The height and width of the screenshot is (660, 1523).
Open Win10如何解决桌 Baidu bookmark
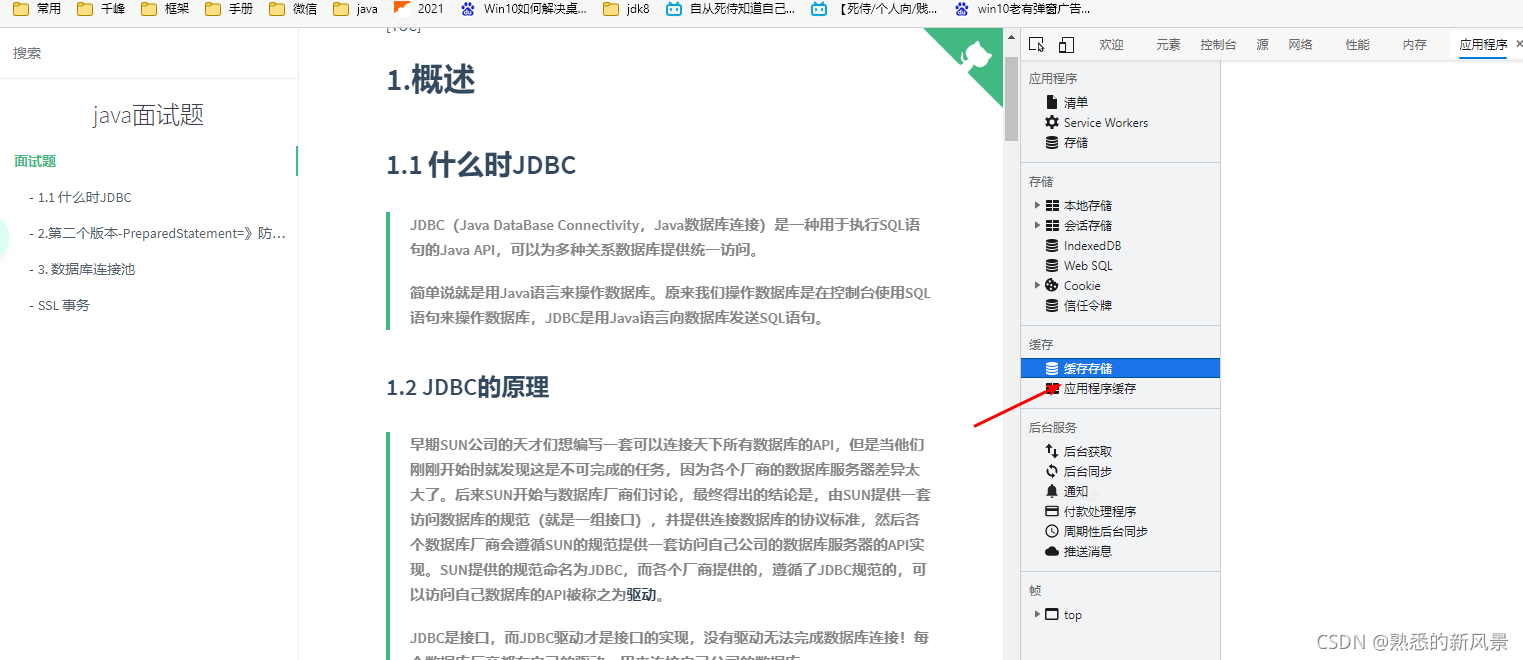pyautogui.click(x=524, y=9)
